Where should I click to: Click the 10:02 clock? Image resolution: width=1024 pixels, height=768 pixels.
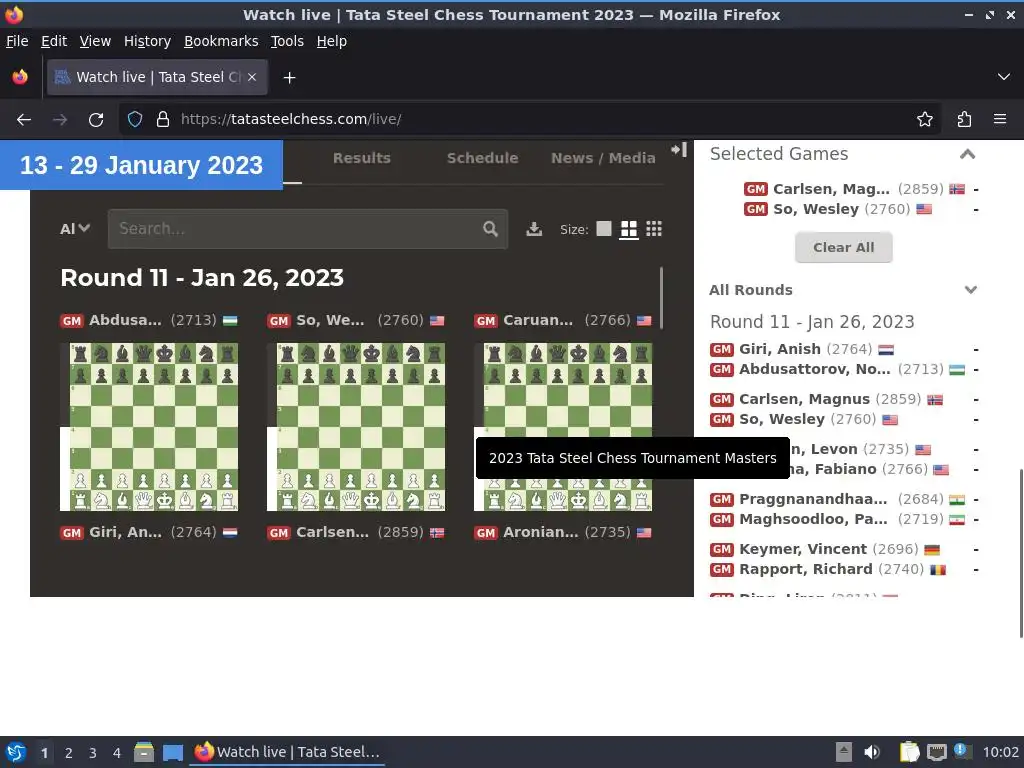coord(1000,752)
